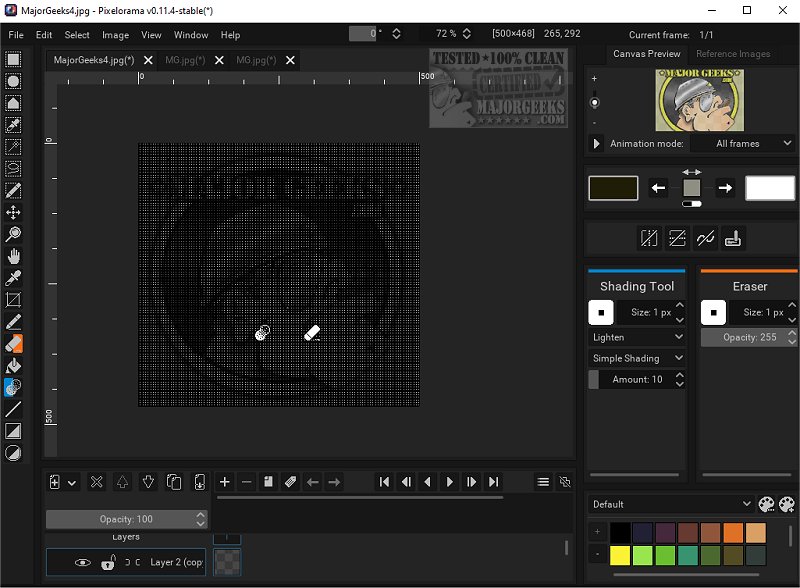This screenshot has height=588, width=800.
Task: Play the animation forward
Action: click(450, 482)
